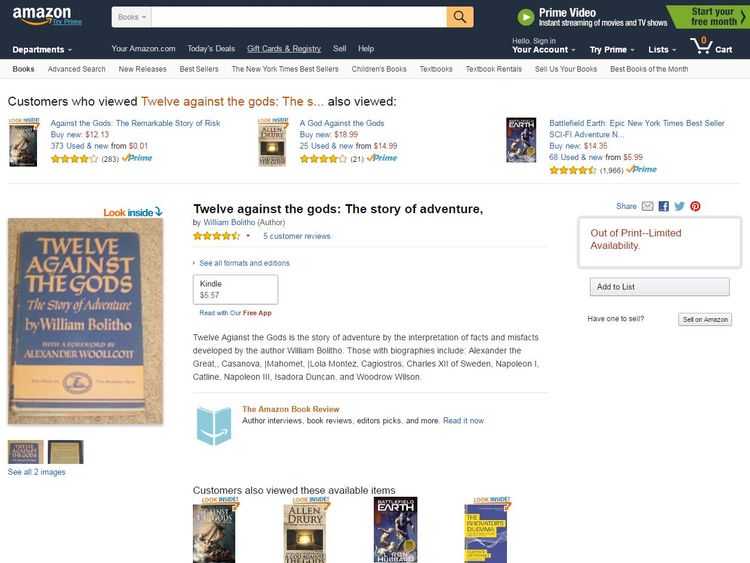Viewport: 750px width, 563px height.
Task: Expand See all formats and editions
Action: point(242,263)
